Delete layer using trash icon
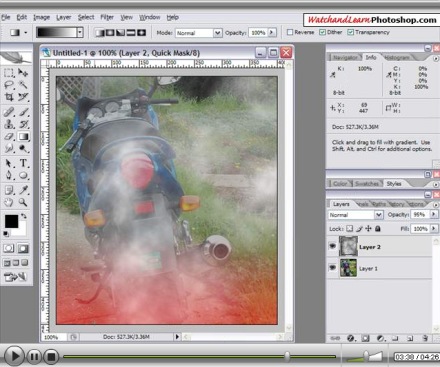Viewport: 440px width, 367px height. coord(425,338)
